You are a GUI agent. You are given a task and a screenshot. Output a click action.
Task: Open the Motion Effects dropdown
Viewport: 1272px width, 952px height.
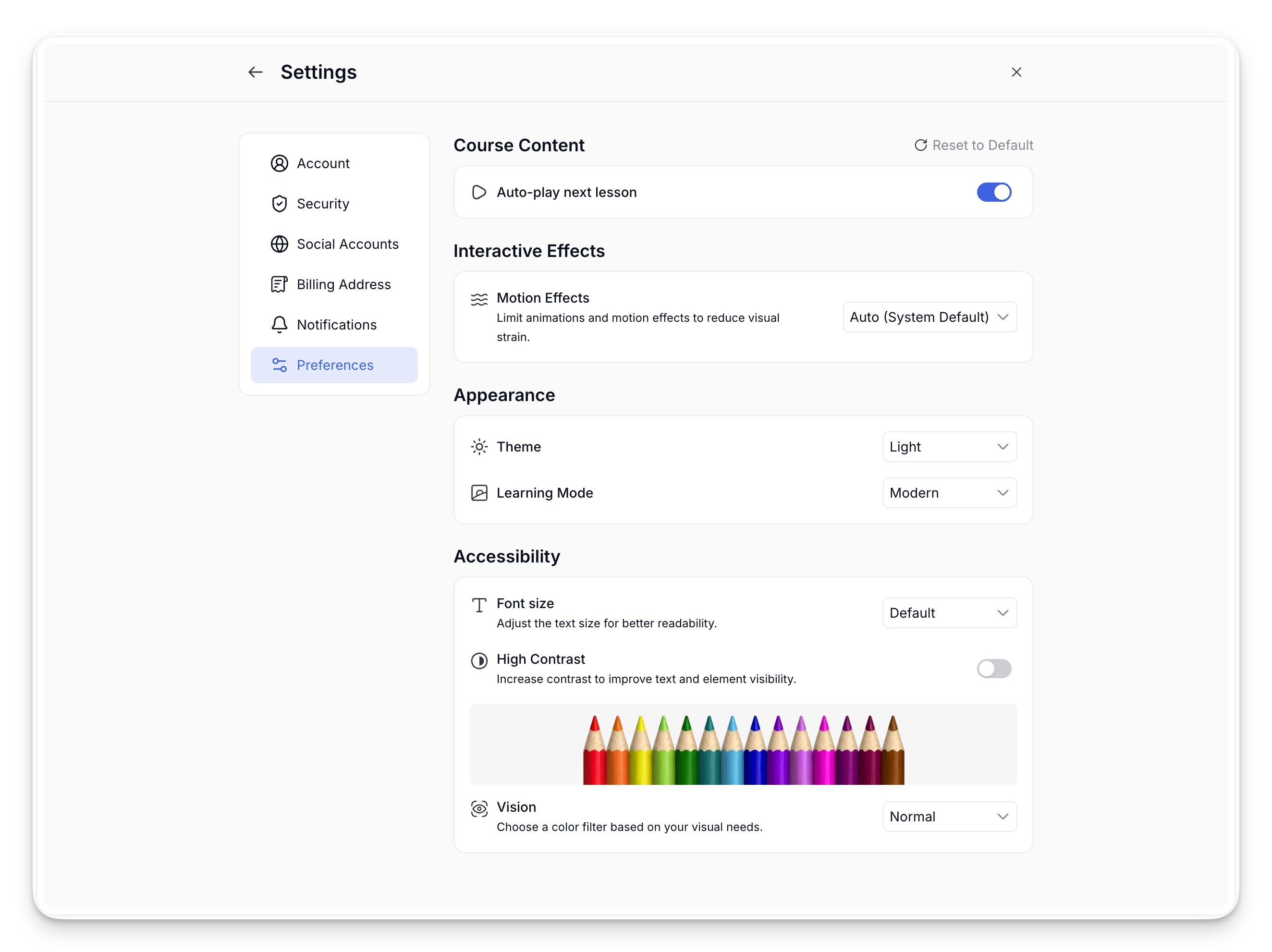coord(930,317)
